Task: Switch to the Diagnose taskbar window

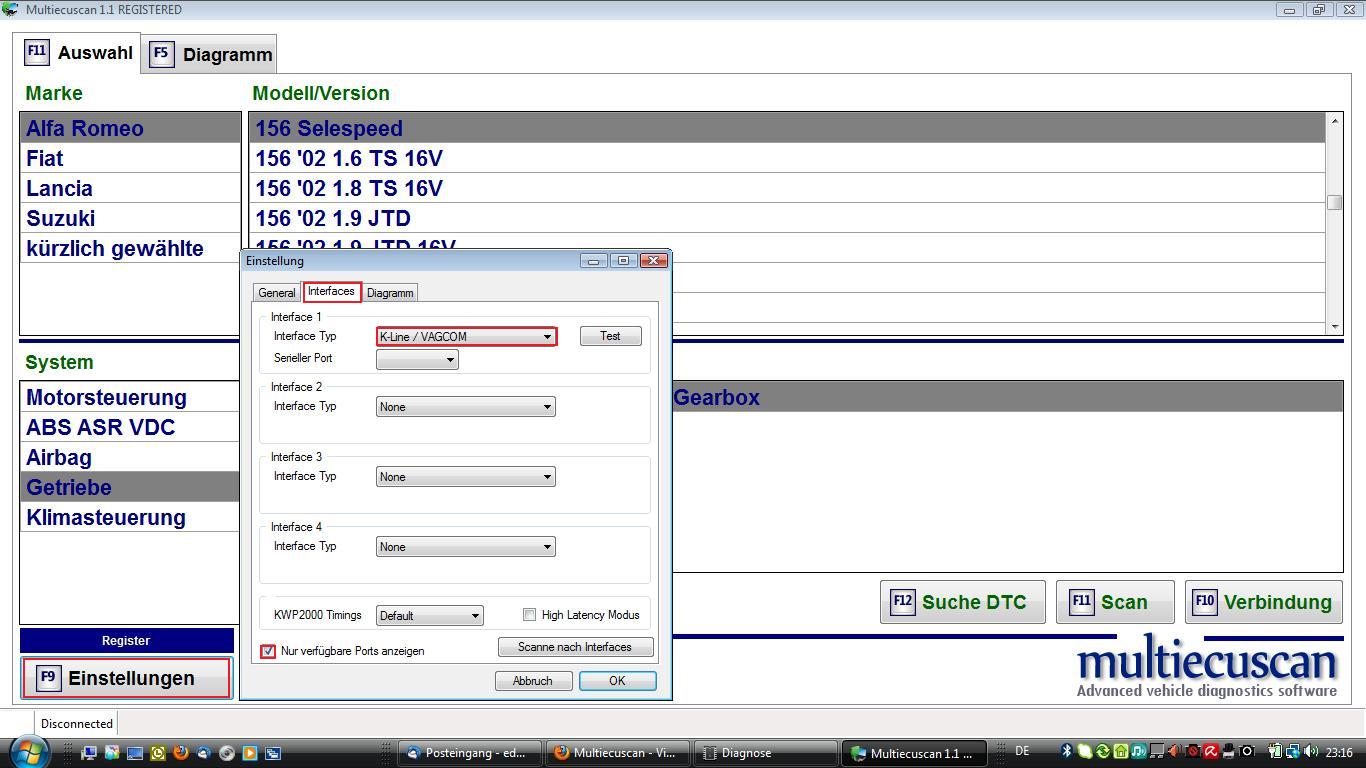Action: pyautogui.click(x=766, y=753)
